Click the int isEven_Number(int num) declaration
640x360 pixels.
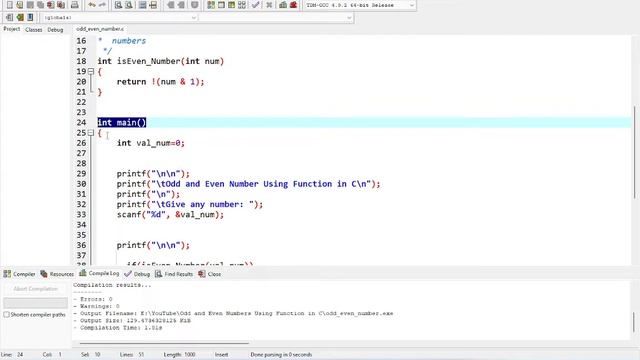click(x=161, y=61)
